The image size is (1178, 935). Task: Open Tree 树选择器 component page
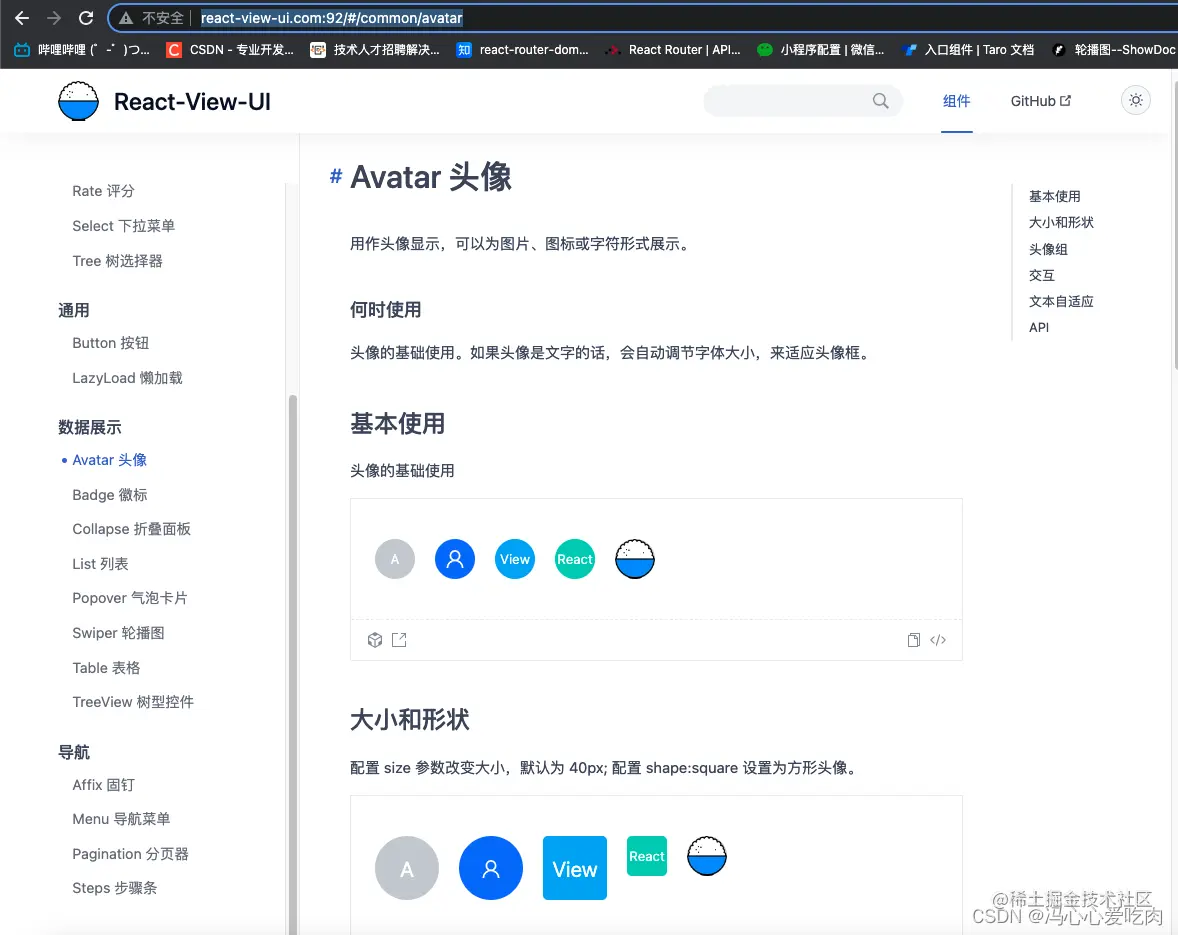click(120, 260)
